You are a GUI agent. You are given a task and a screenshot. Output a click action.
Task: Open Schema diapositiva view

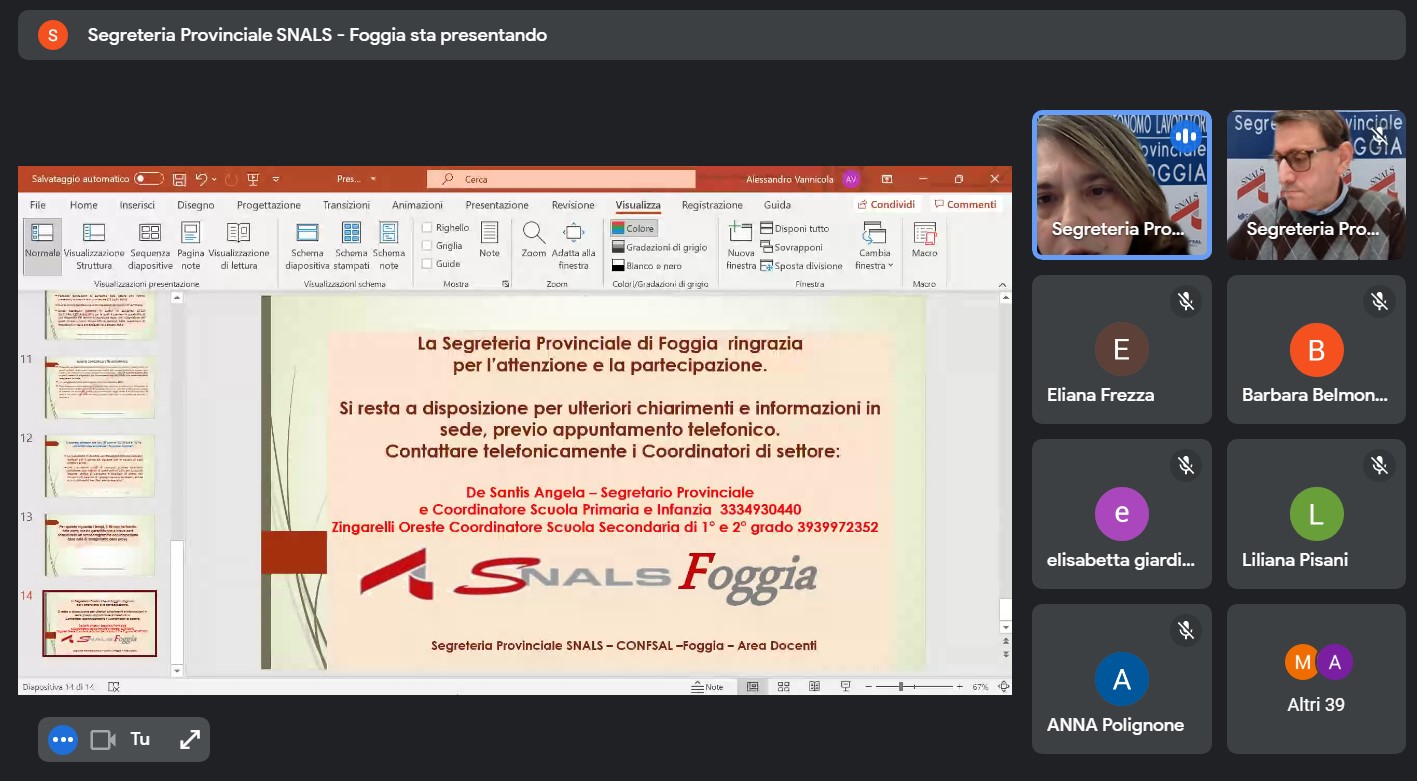(x=307, y=246)
